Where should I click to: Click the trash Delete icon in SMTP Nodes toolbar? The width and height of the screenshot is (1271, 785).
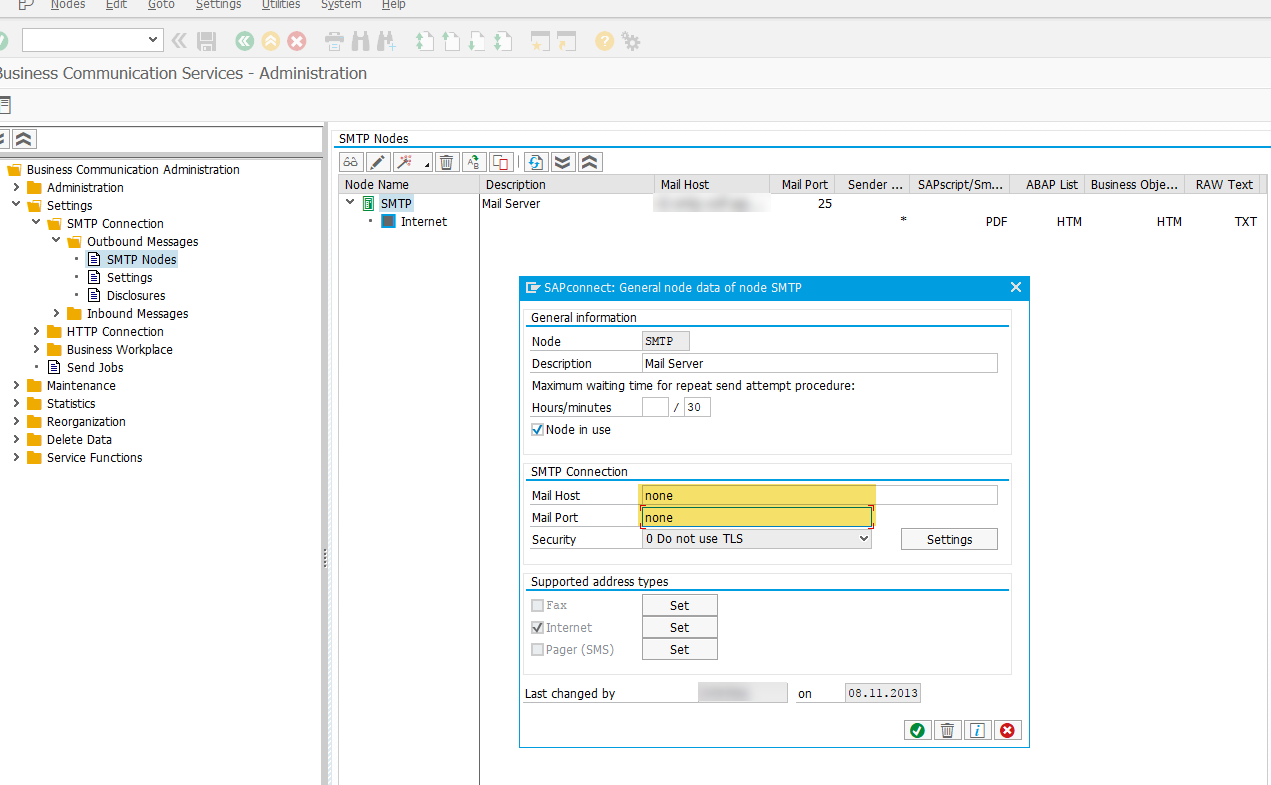tap(446, 162)
